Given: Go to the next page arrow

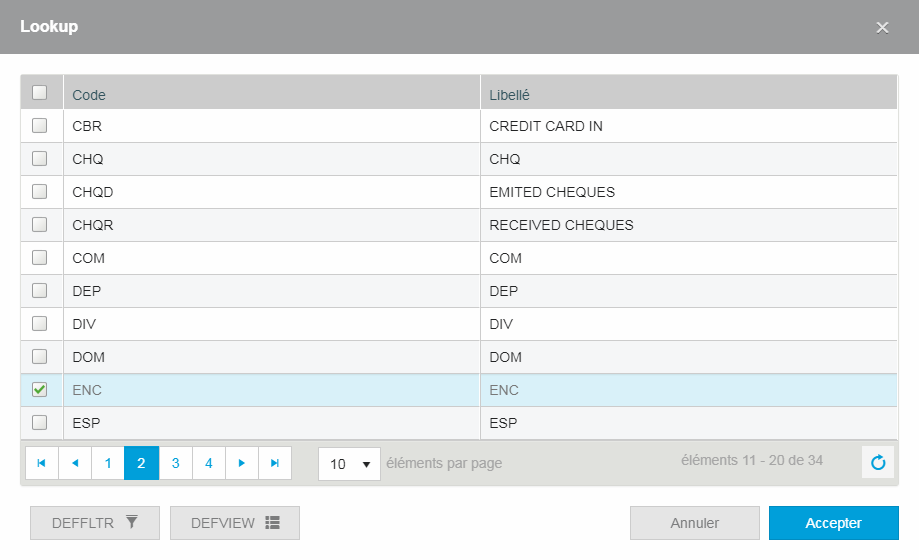Looking at the screenshot, I should [x=241, y=463].
